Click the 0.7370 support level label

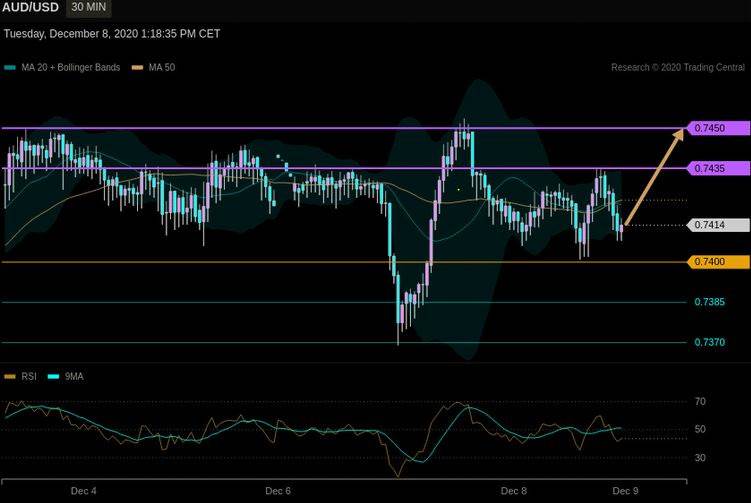(x=709, y=342)
